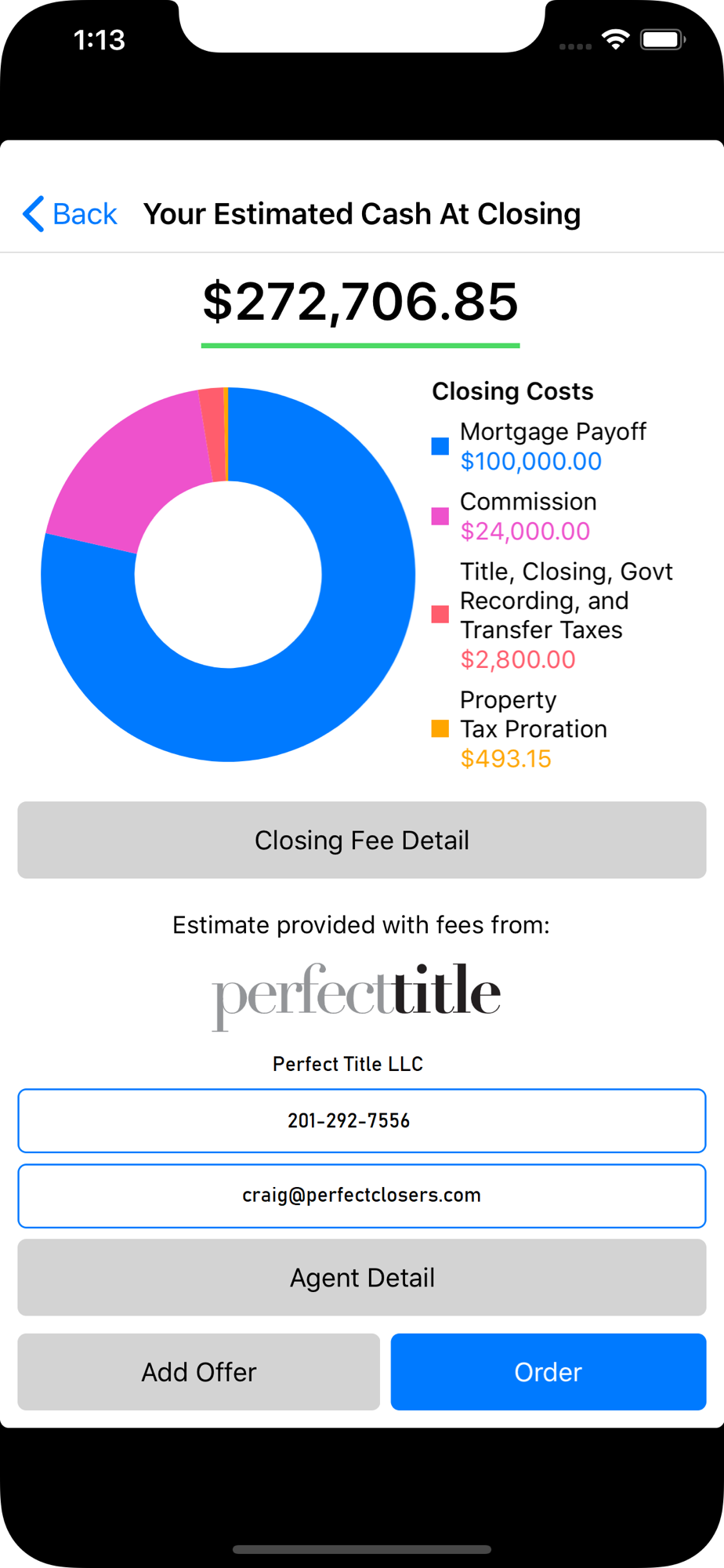
Task: Tap the blue Order button
Action: pos(548,1372)
